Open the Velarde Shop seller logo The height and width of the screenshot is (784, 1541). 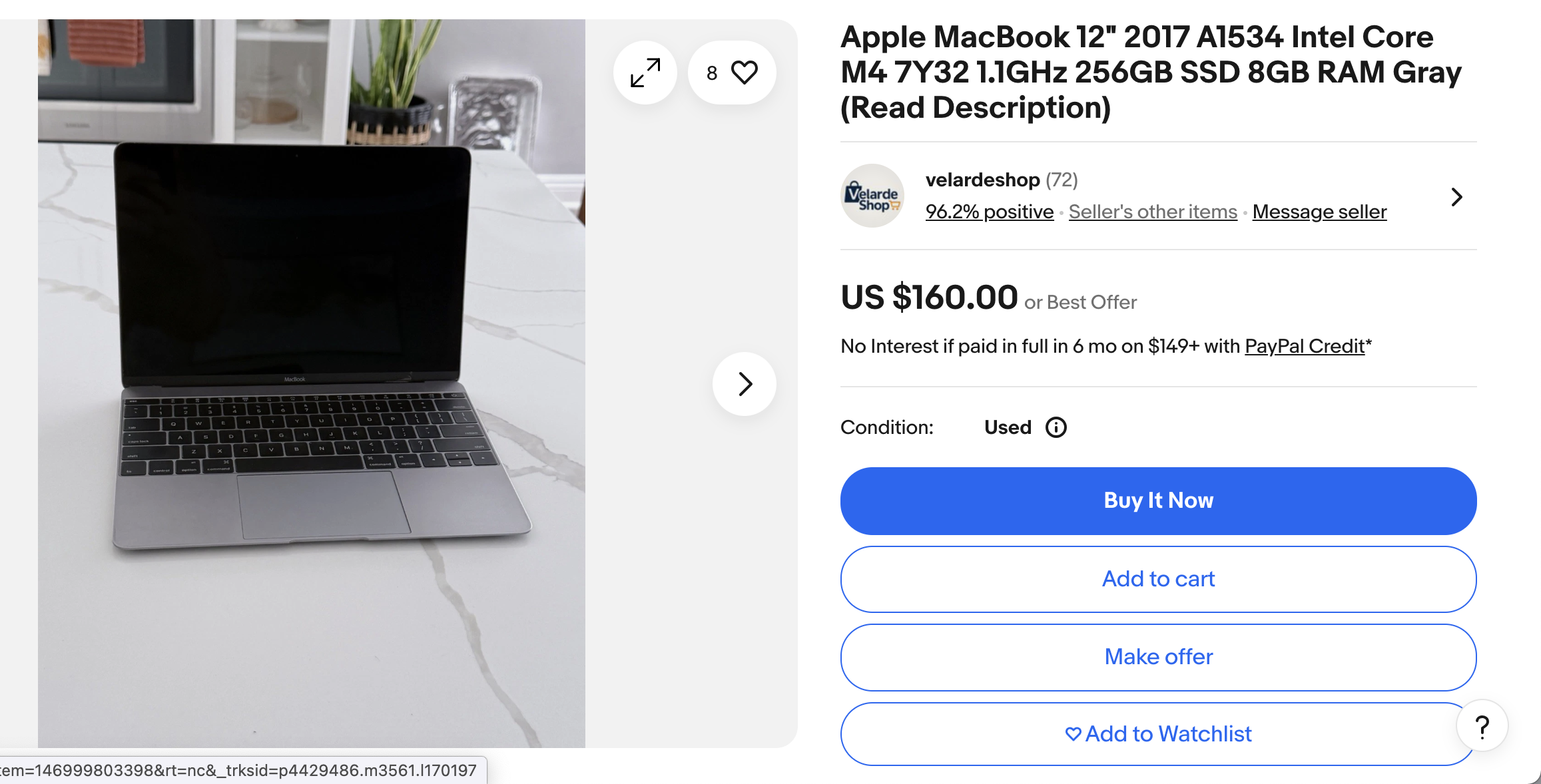pos(872,196)
